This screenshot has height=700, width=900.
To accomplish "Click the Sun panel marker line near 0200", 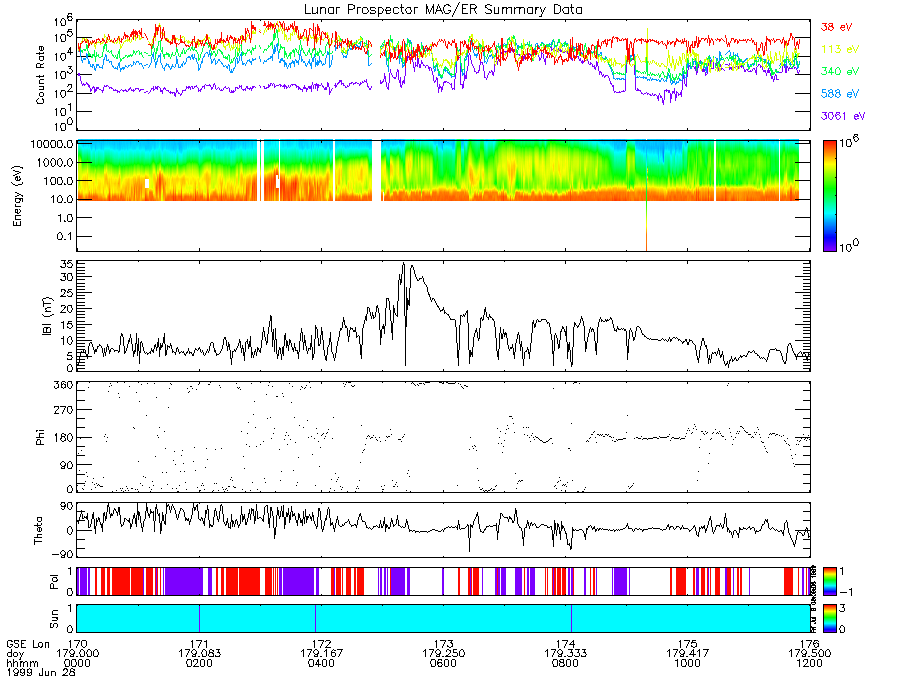I will point(199,619).
